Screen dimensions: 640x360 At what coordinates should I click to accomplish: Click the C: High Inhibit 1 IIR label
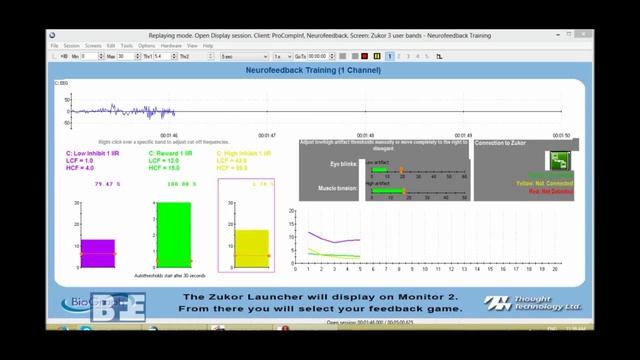244,153
